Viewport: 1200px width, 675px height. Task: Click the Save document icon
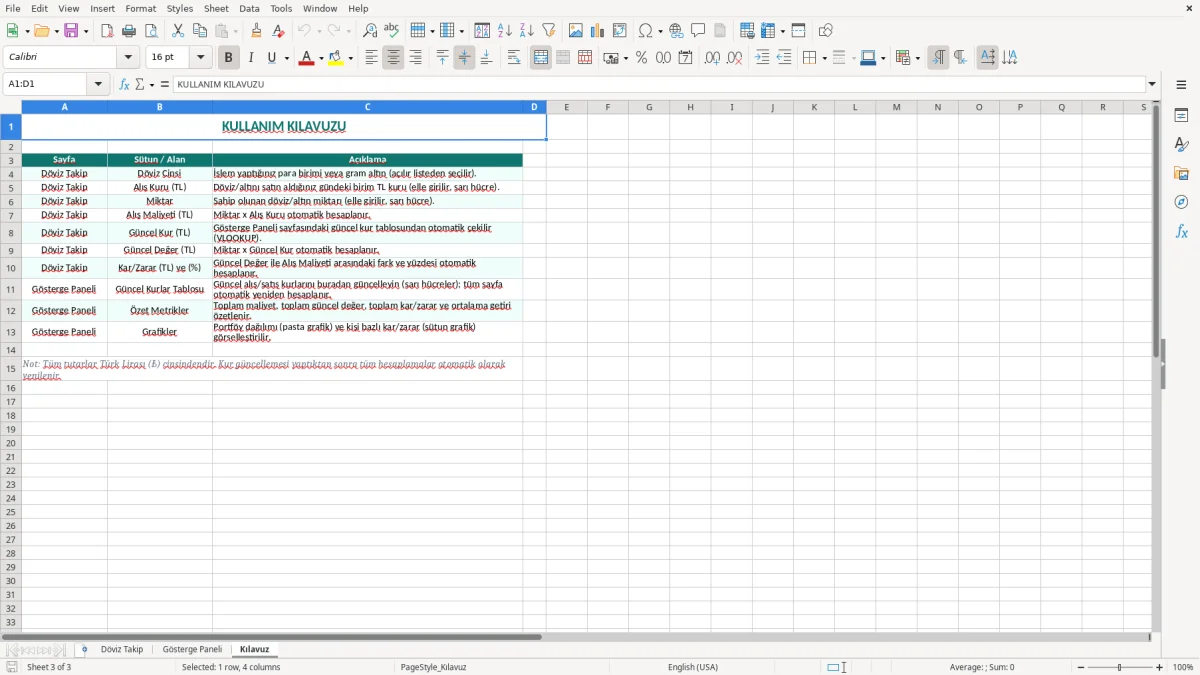pyautogui.click(x=71, y=31)
